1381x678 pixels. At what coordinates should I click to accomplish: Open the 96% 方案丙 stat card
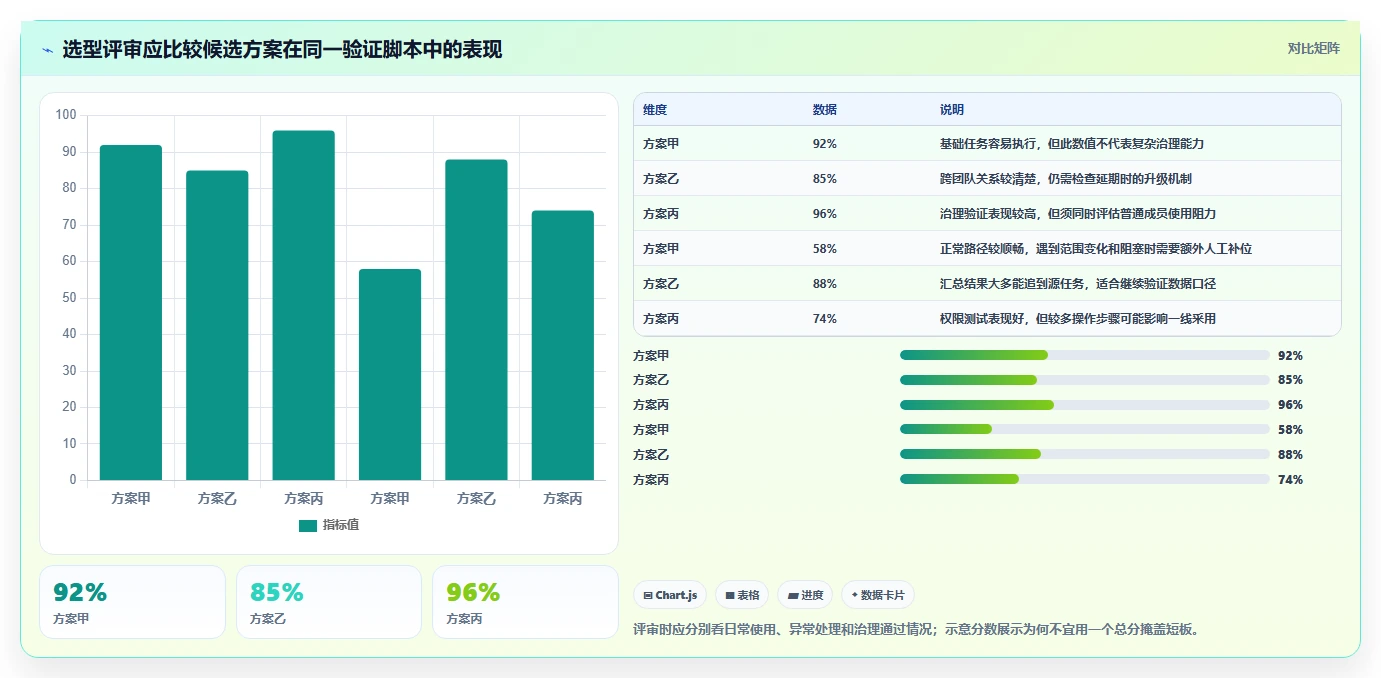click(x=525, y=602)
